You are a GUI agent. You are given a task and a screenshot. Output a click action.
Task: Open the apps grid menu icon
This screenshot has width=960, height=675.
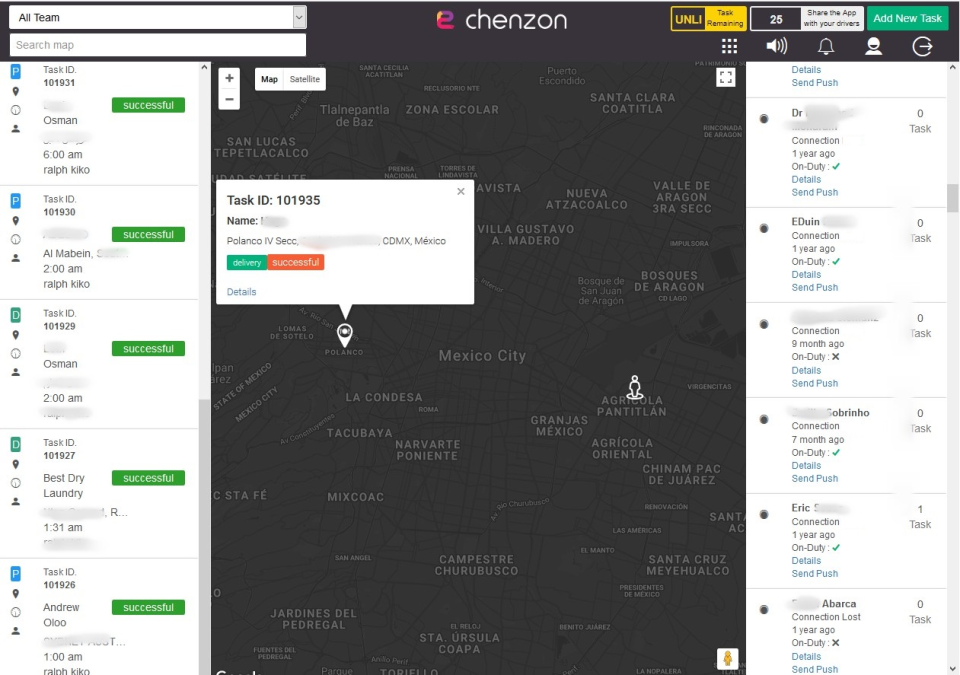(x=729, y=46)
